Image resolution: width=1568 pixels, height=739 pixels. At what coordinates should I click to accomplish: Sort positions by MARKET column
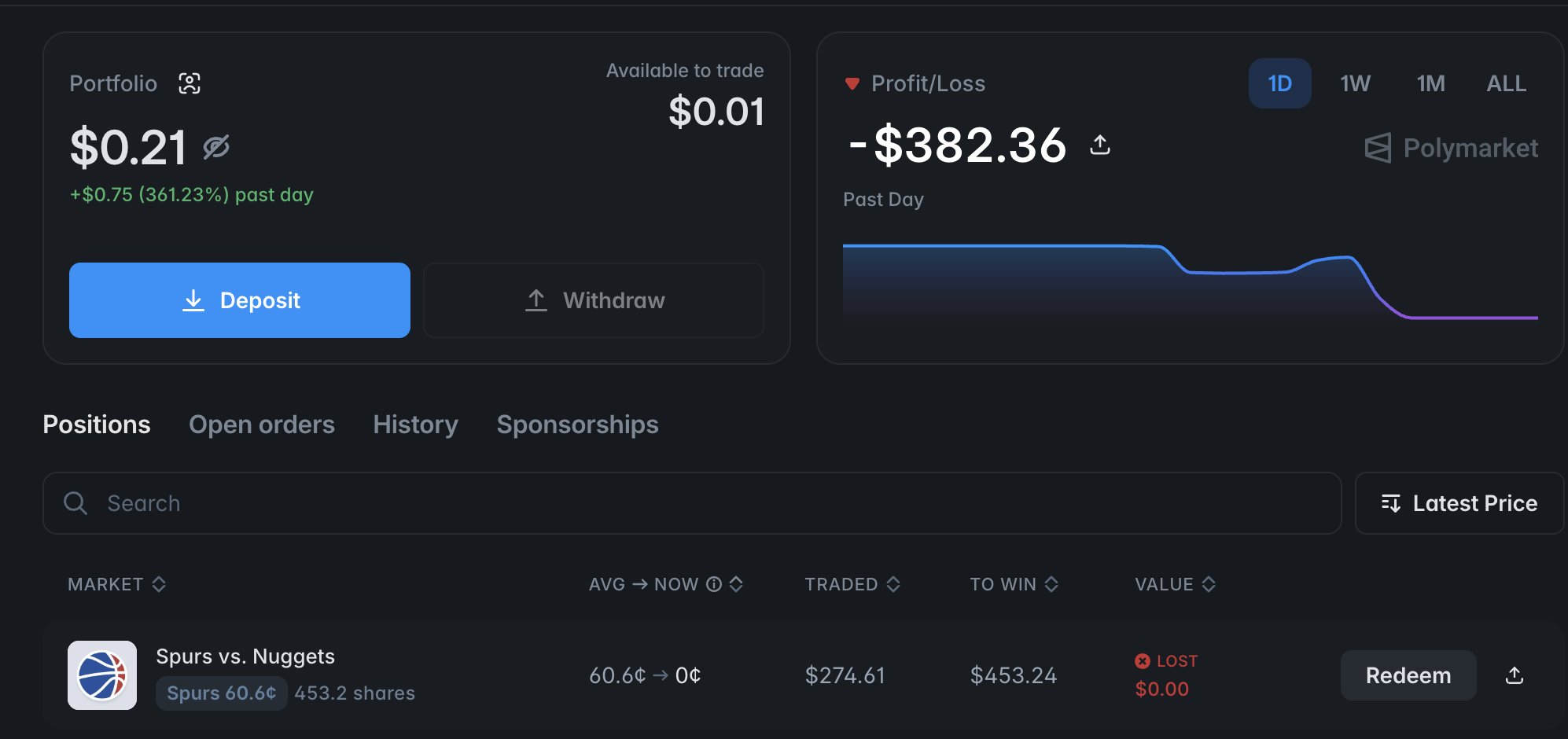point(116,584)
